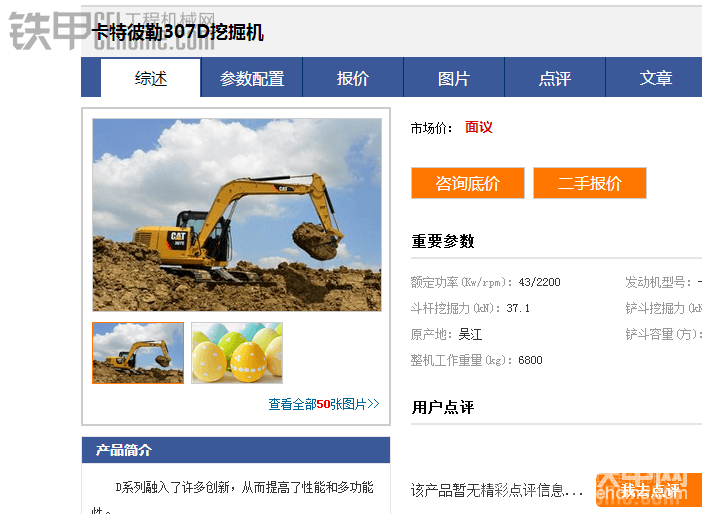Click the 该产品暂无精彩点评信息 text
The height and width of the screenshot is (514, 702).
497,490
